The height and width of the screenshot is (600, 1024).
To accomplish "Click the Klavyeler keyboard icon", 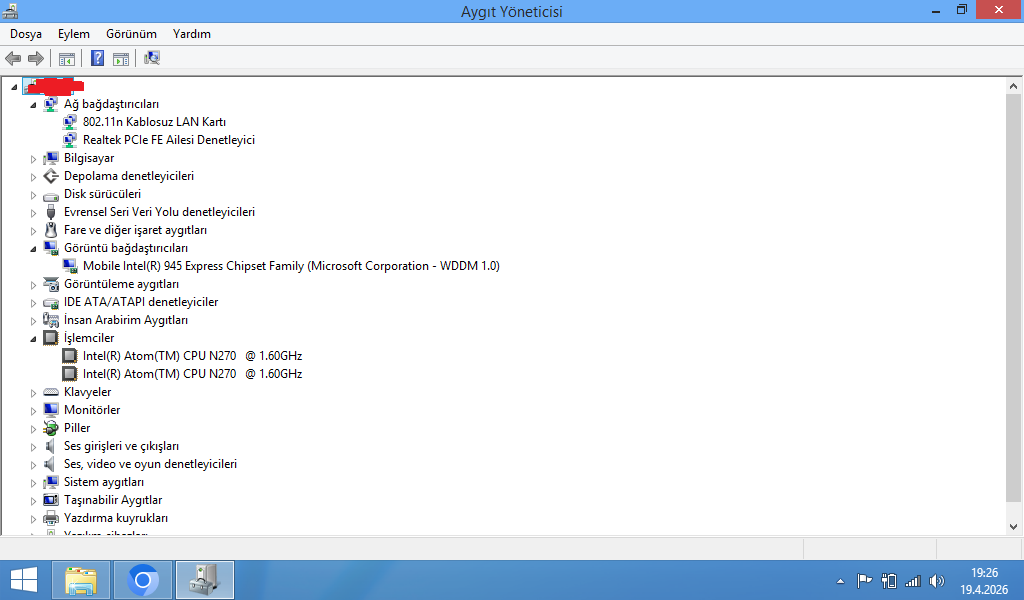I will 51,392.
